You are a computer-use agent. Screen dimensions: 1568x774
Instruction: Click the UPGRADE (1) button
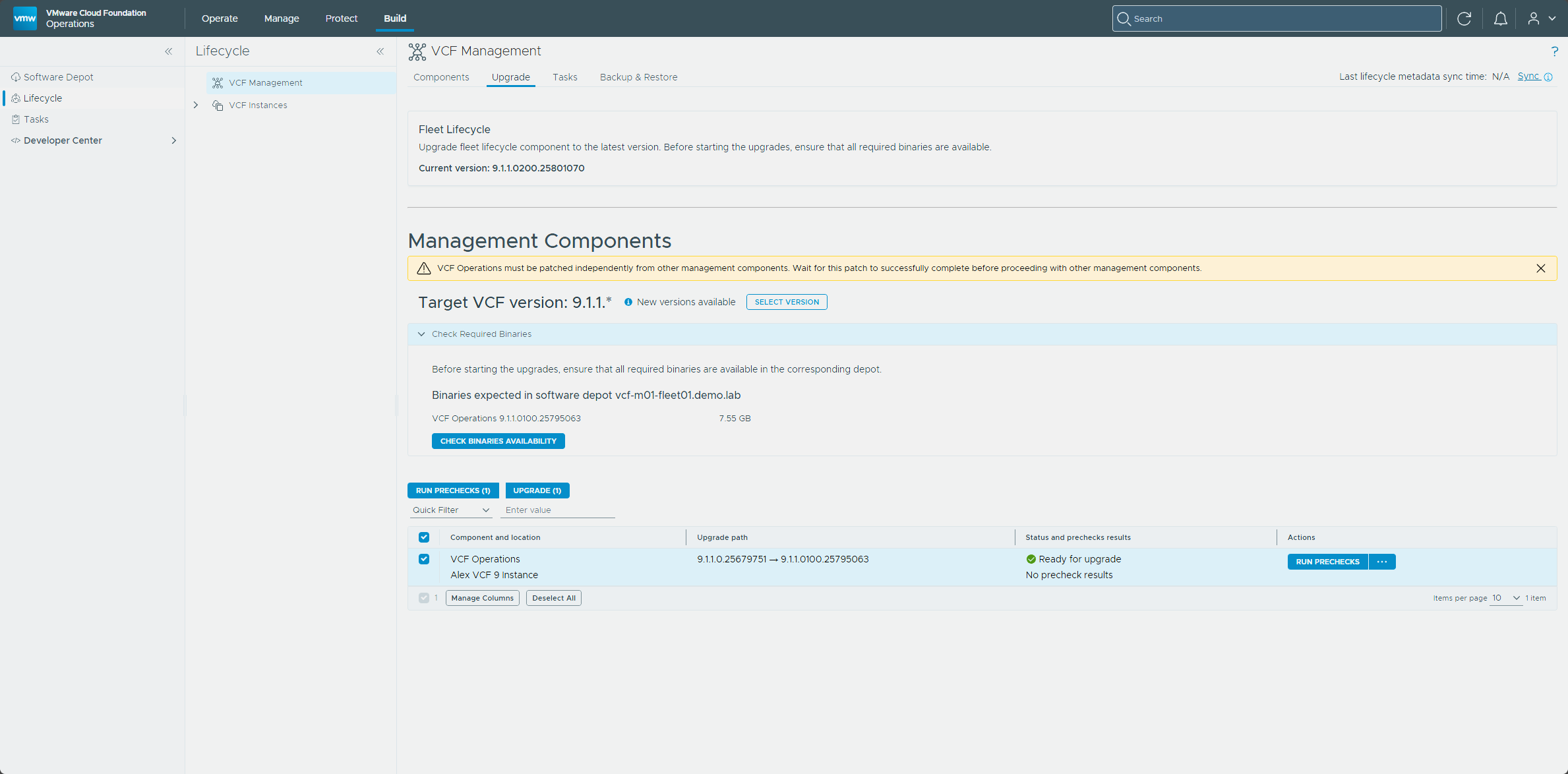(x=537, y=491)
